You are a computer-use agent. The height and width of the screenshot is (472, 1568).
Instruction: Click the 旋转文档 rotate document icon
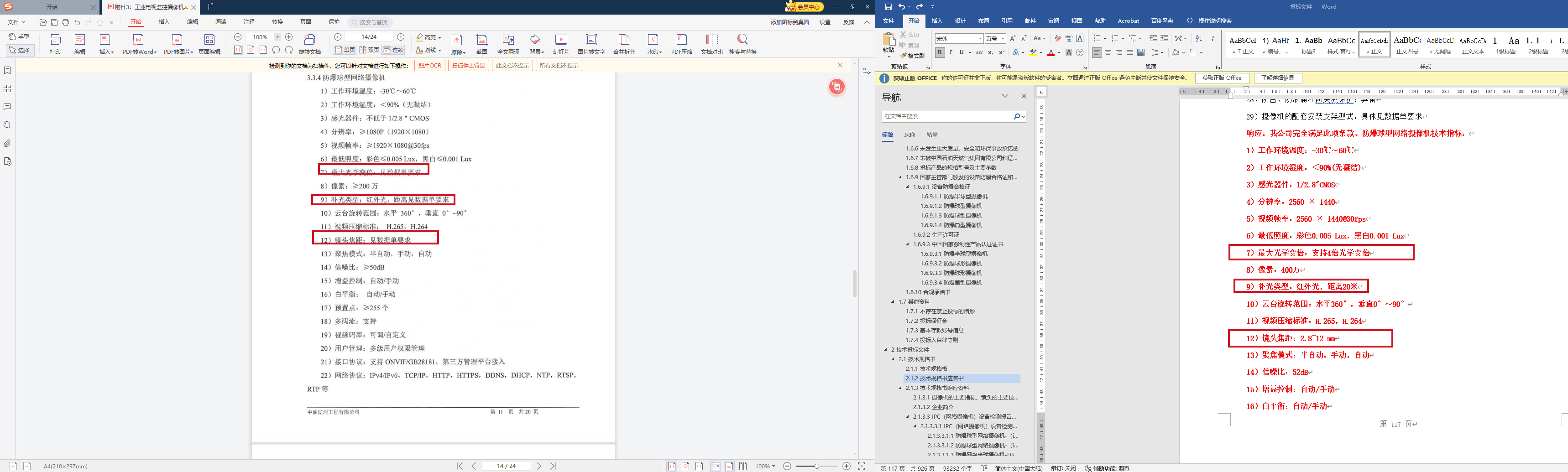[309, 44]
